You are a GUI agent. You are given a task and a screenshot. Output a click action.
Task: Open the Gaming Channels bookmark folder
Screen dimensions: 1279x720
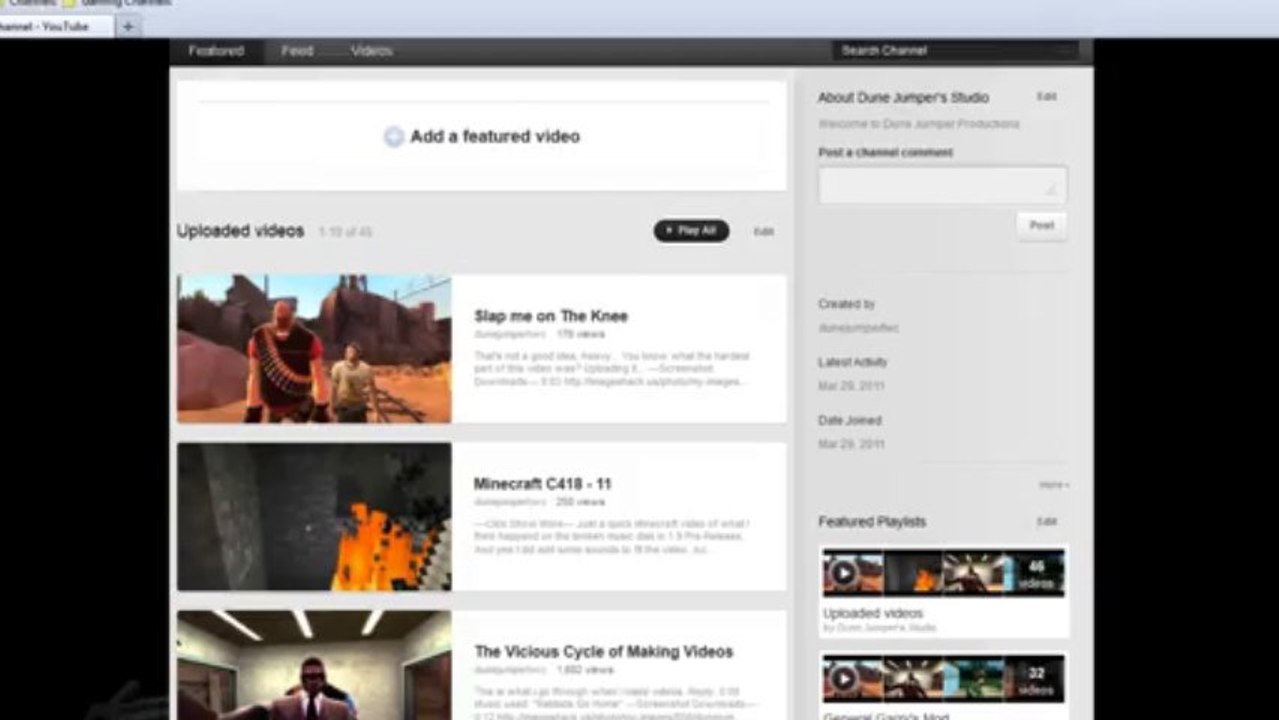coord(117,3)
